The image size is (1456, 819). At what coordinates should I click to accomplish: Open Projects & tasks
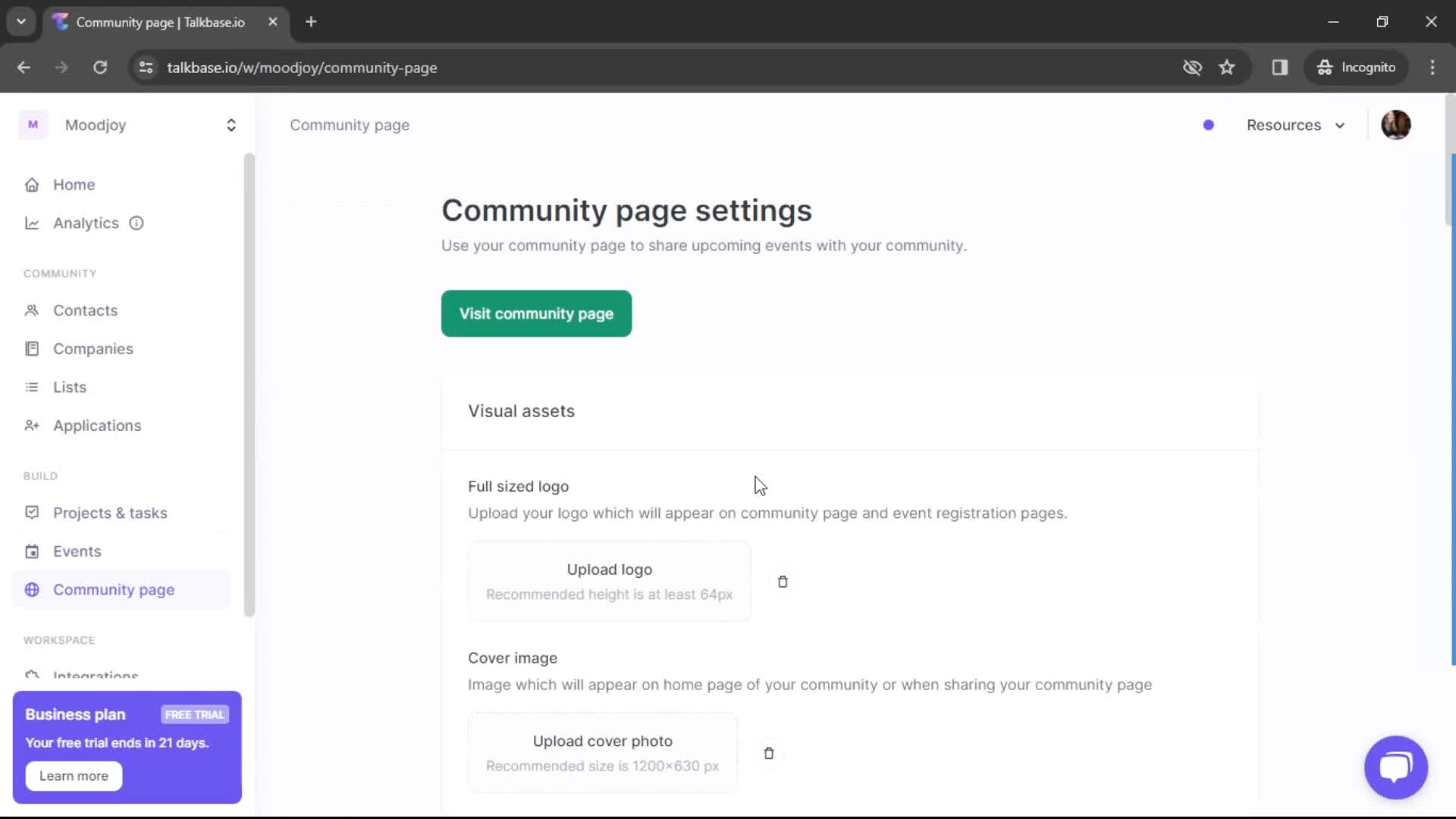pyautogui.click(x=110, y=513)
